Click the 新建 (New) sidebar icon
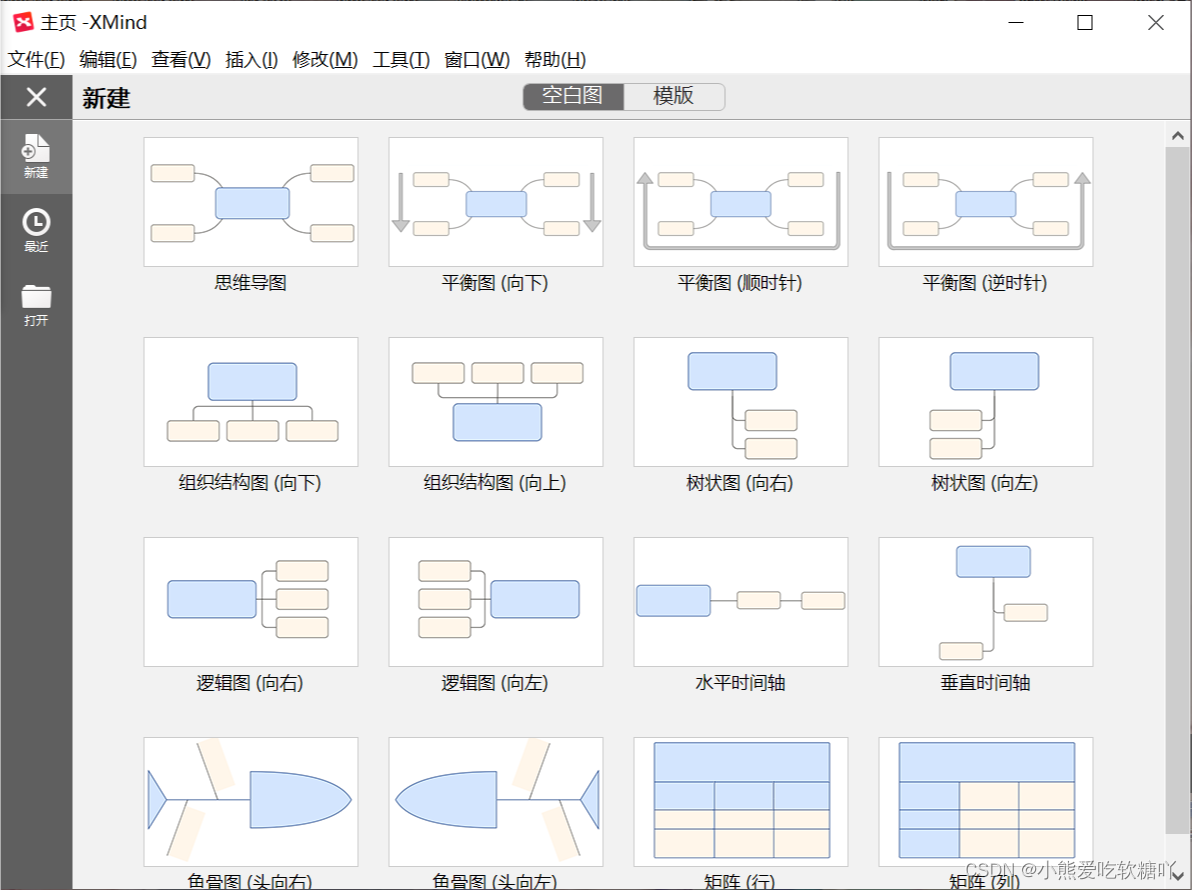The image size is (1192, 890). pos(36,156)
